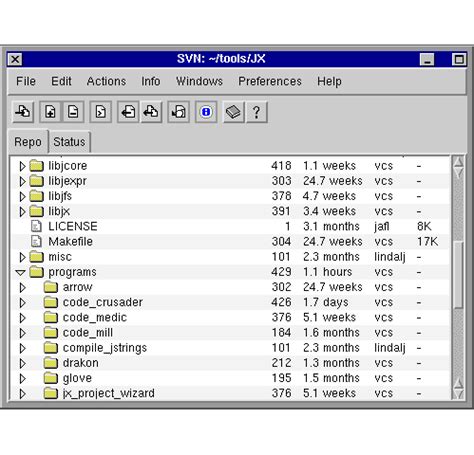Click the add file toolbar icon with plus
The width and height of the screenshot is (474, 455).
point(50,112)
